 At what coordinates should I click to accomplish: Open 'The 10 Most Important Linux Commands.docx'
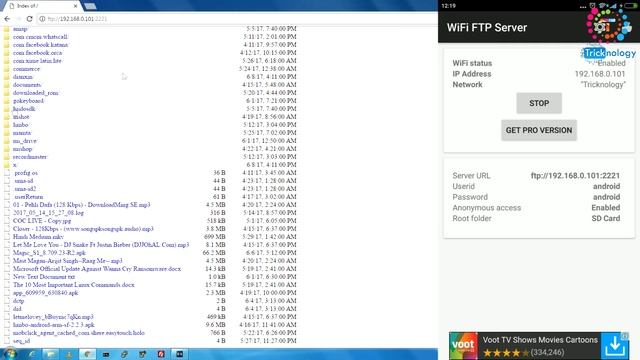[x=73, y=285]
